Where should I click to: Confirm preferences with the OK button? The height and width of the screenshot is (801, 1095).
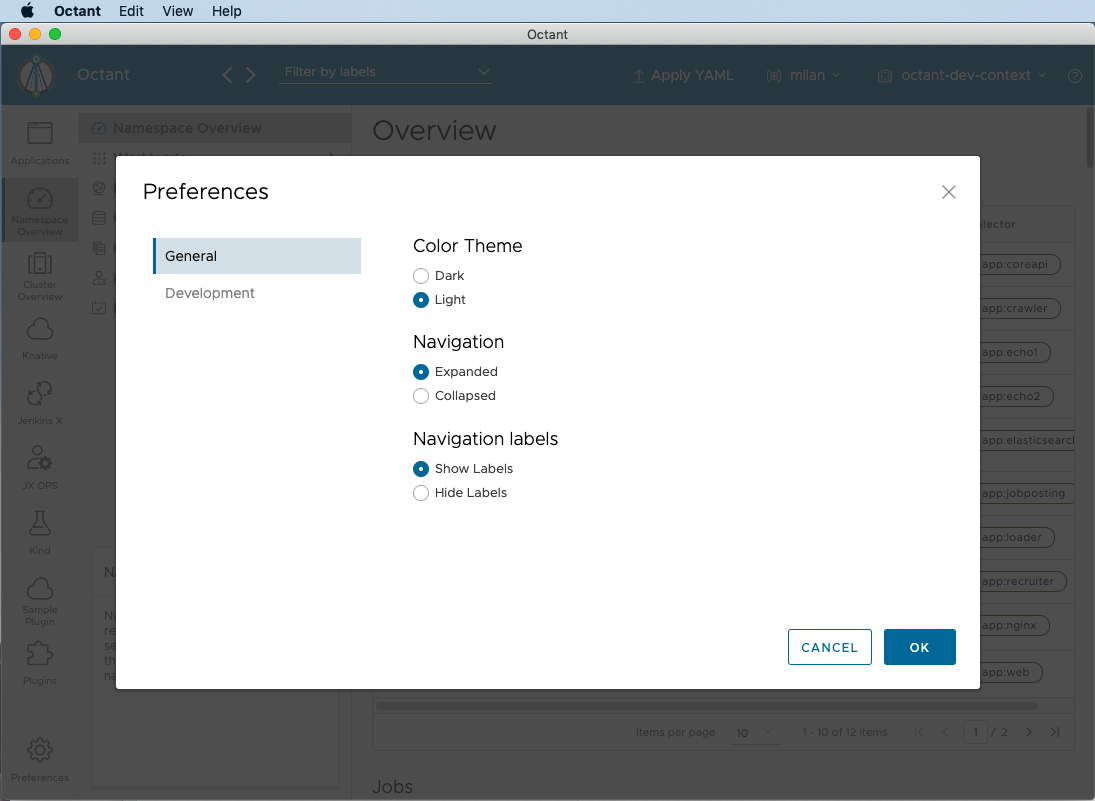[x=920, y=647]
